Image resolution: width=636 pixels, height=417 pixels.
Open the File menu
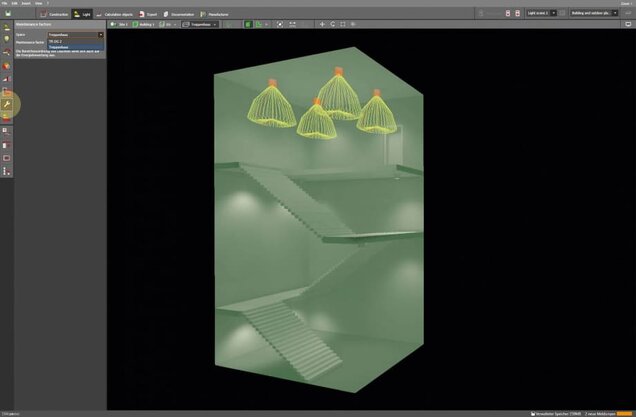pos(4,3)
